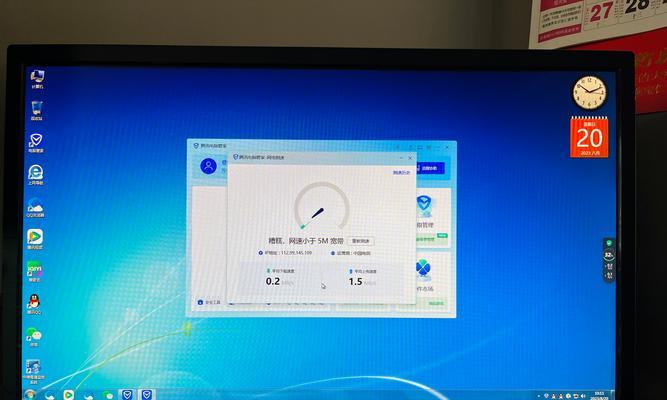Open WeChat from the taskbar
This screenshot has height=400, width=667.
pos(108,396)
